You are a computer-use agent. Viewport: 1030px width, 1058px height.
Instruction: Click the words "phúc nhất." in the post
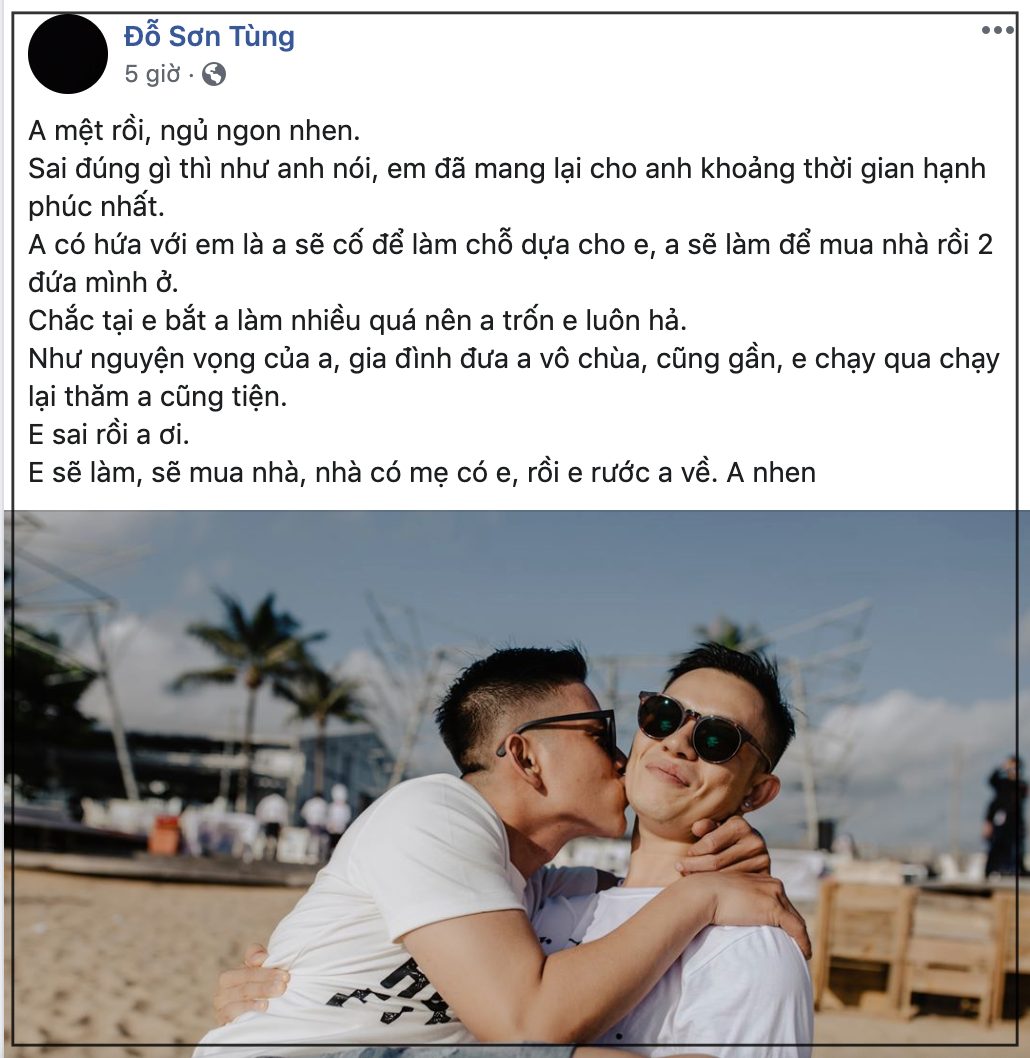pos(96,206)
